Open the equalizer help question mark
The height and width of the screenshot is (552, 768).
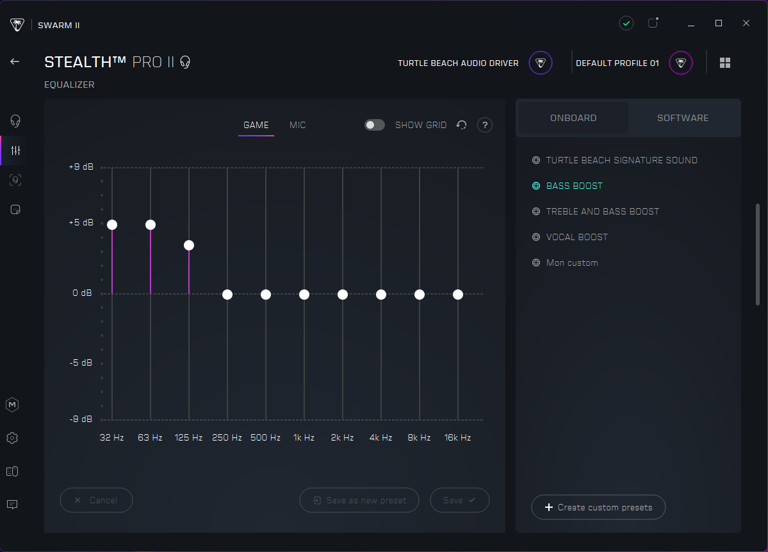[x=484, y=125]
